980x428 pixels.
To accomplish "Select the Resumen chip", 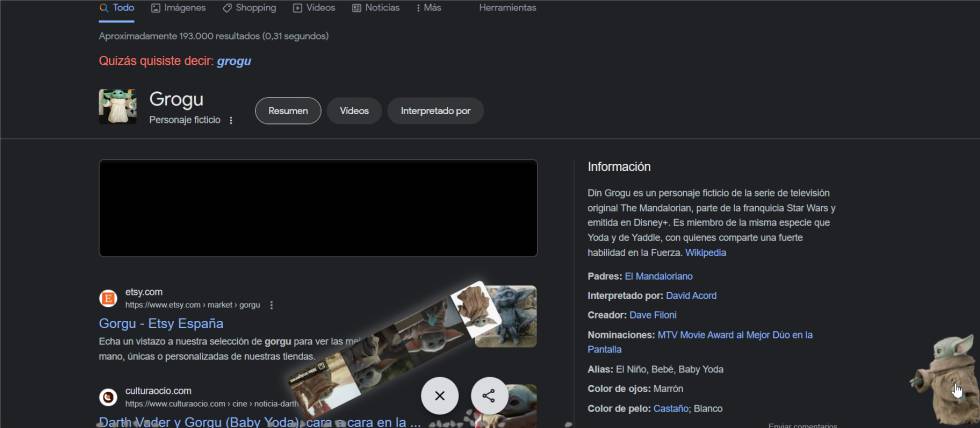I will coord(288,111).
